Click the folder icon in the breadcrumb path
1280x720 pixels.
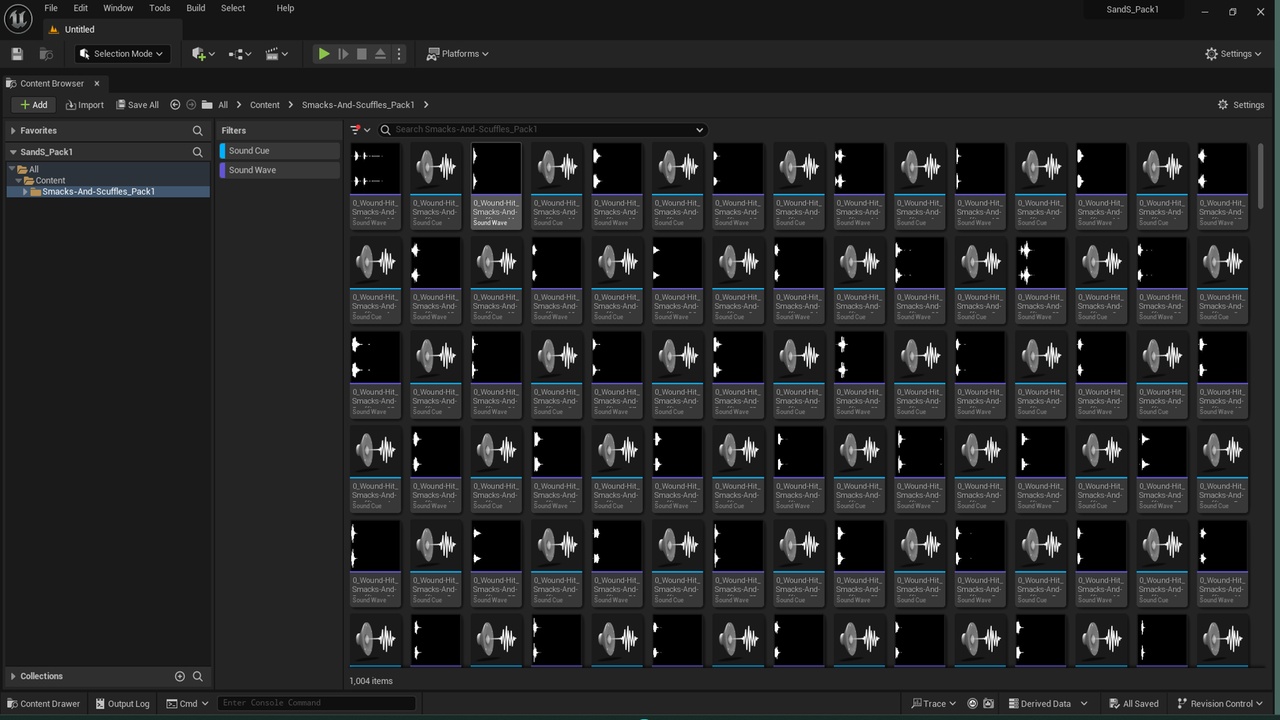tap(207, 105)
